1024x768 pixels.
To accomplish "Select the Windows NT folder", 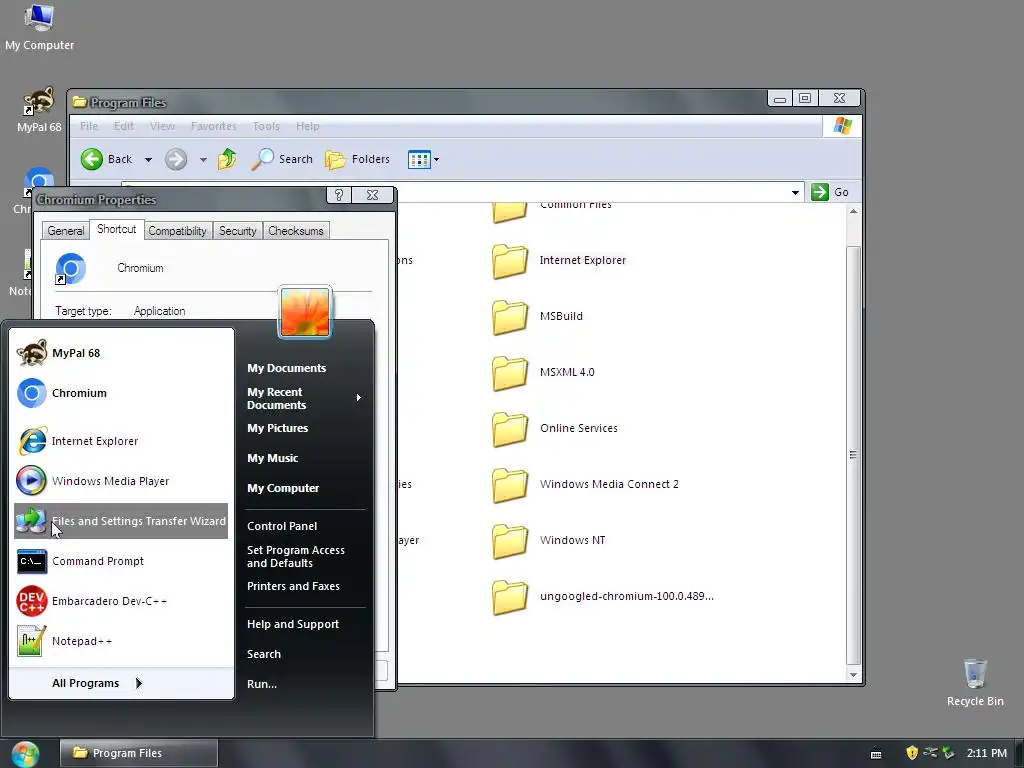I will pos(549,541).
